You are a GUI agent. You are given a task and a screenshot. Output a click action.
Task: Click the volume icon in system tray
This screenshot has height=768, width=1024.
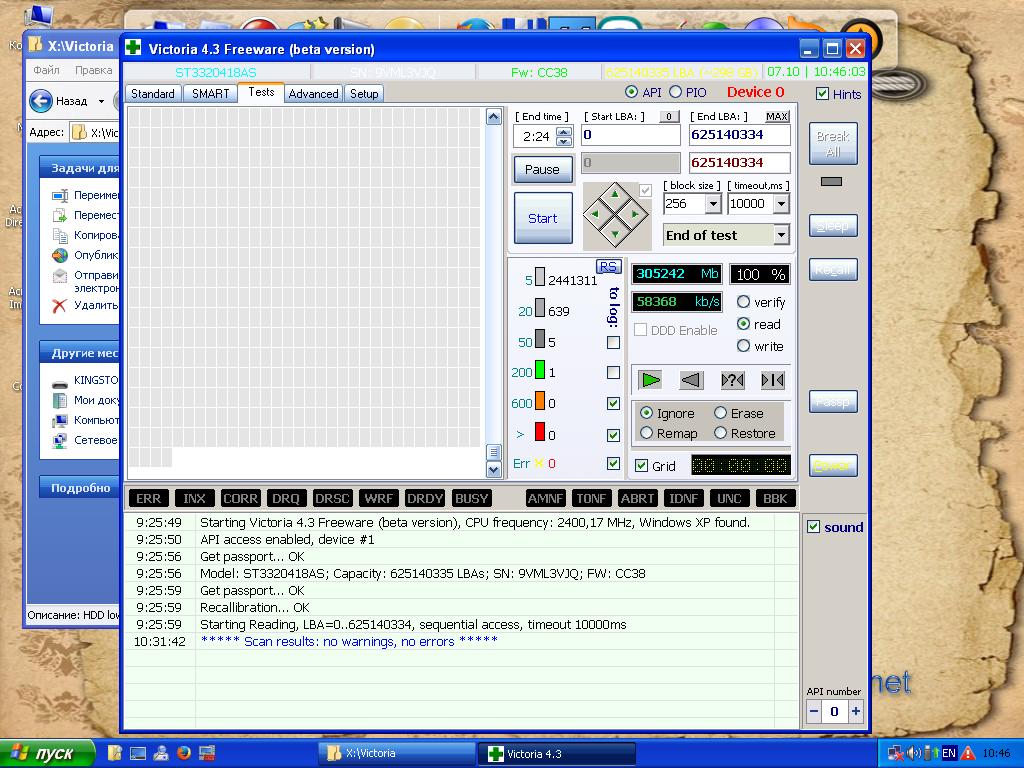point(914,753)
